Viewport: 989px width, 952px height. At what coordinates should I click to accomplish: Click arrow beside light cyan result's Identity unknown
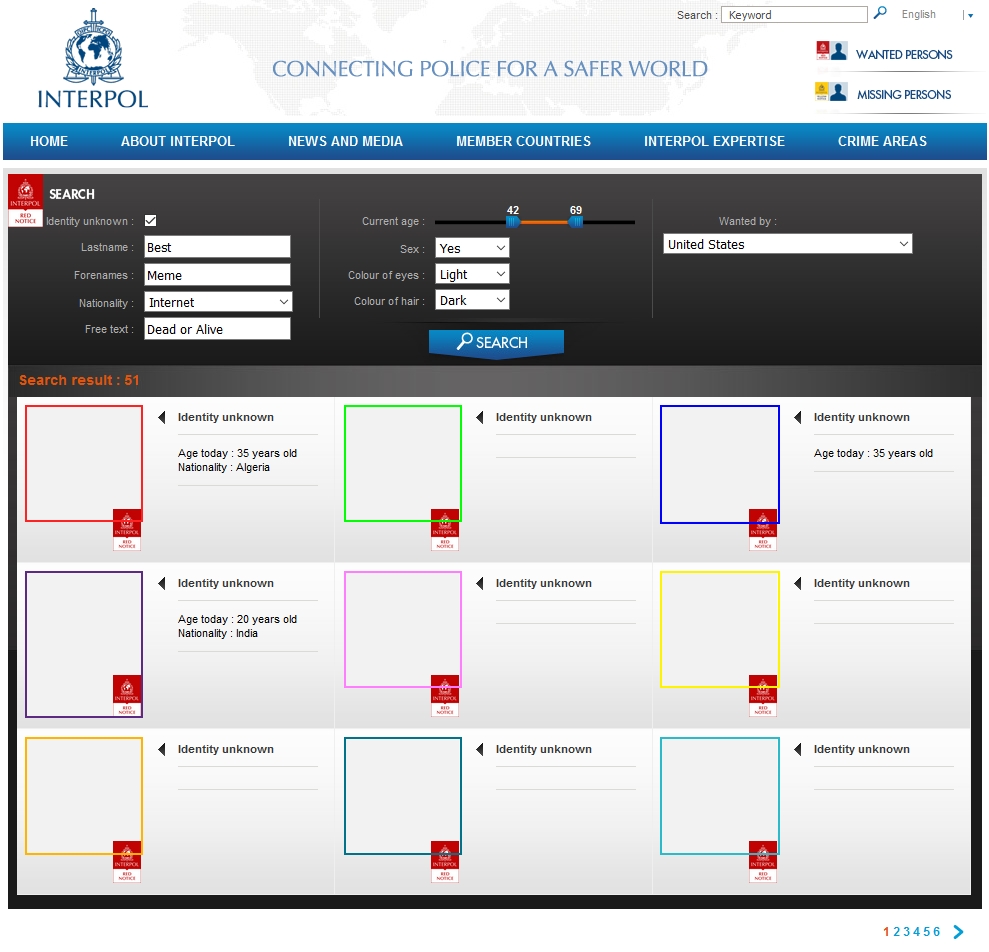pos(798,749)
